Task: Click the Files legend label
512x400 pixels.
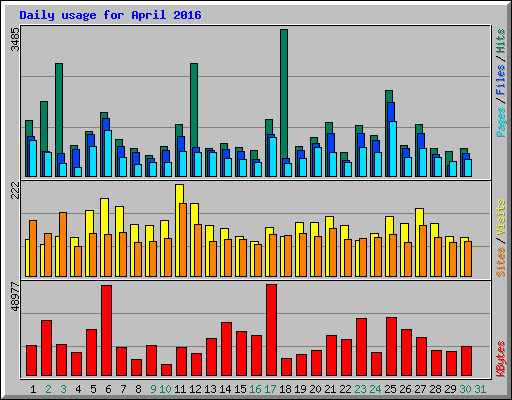Action: [501, 80]
